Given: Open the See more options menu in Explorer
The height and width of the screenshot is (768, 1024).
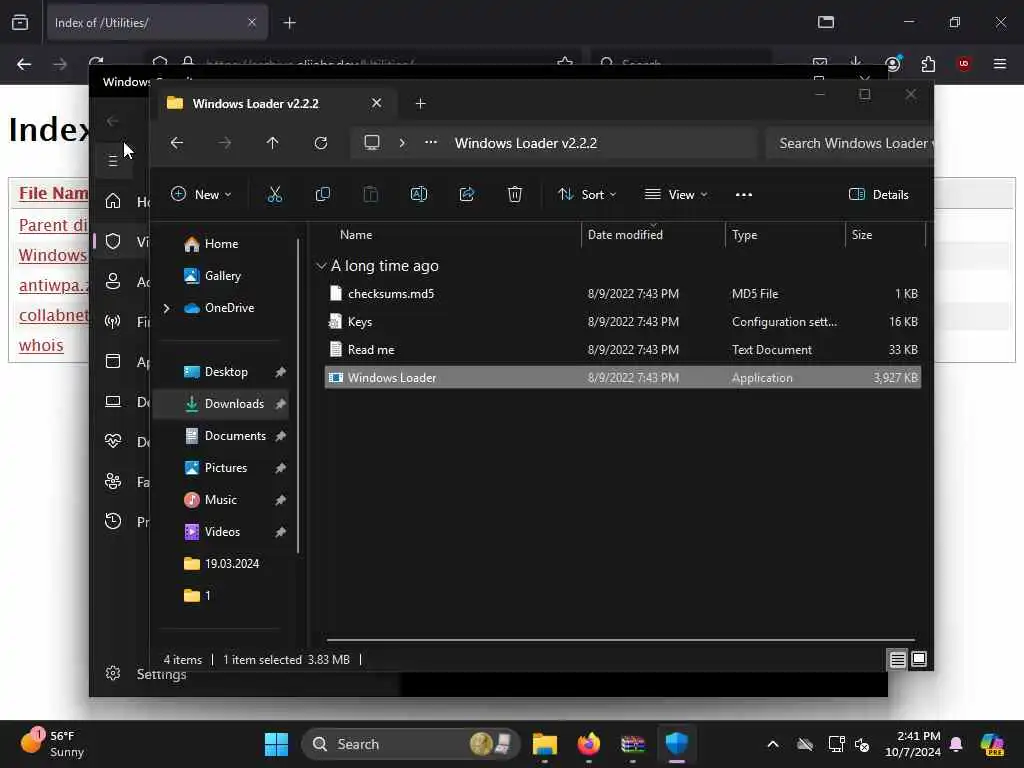Looking at the screenshot, I should point(744,194).
